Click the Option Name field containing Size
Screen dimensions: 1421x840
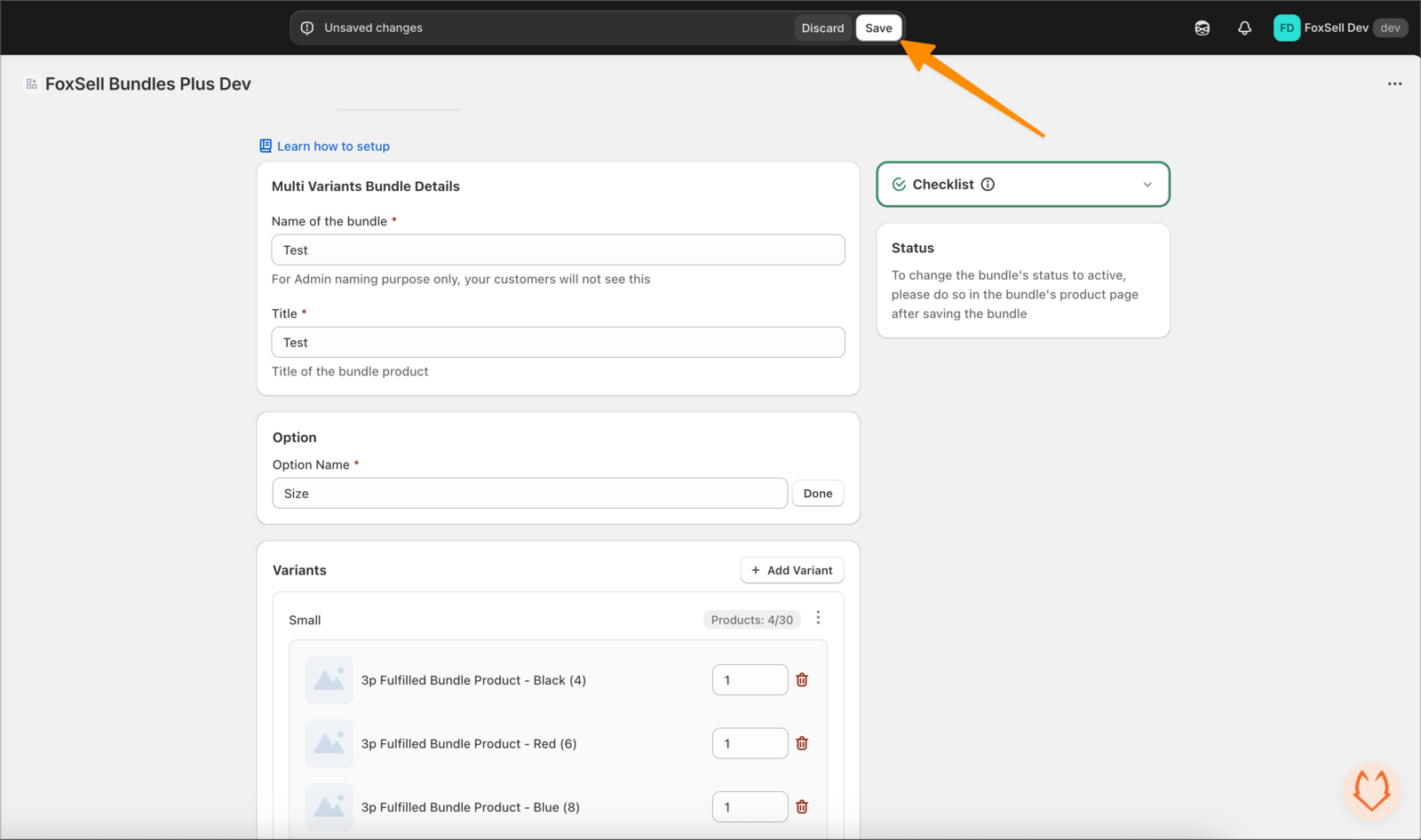(529, 494)
